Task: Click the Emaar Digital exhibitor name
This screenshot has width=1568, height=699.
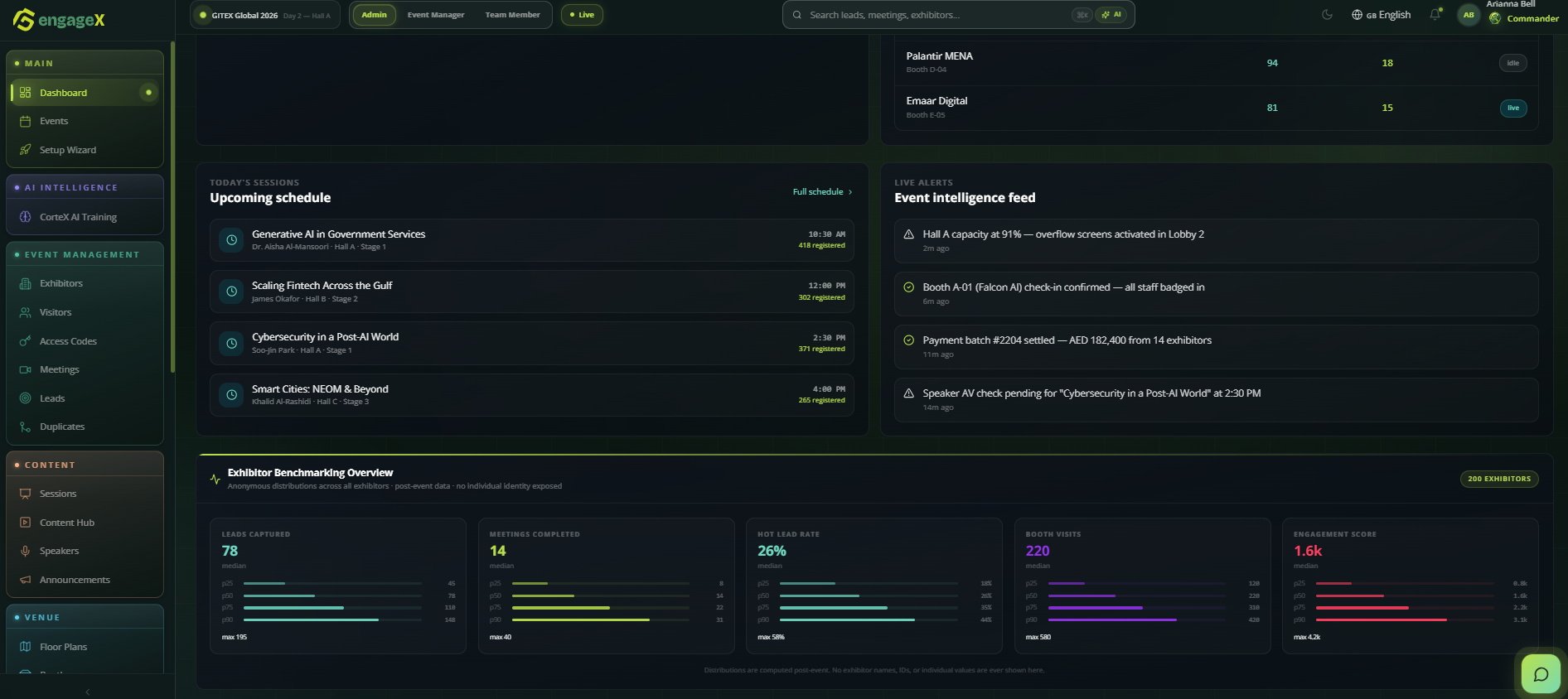Action: tap(936, 101)
